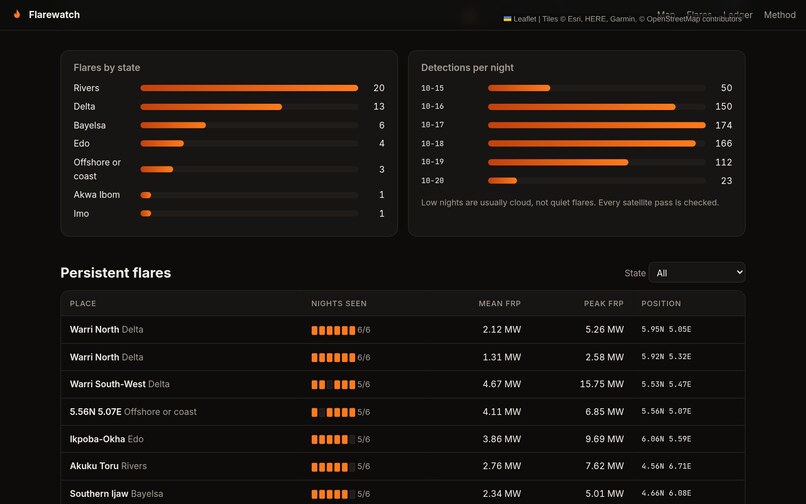806x504 pixels.
Task: Click the 10-18 night label
Action: tap(432, 143)
